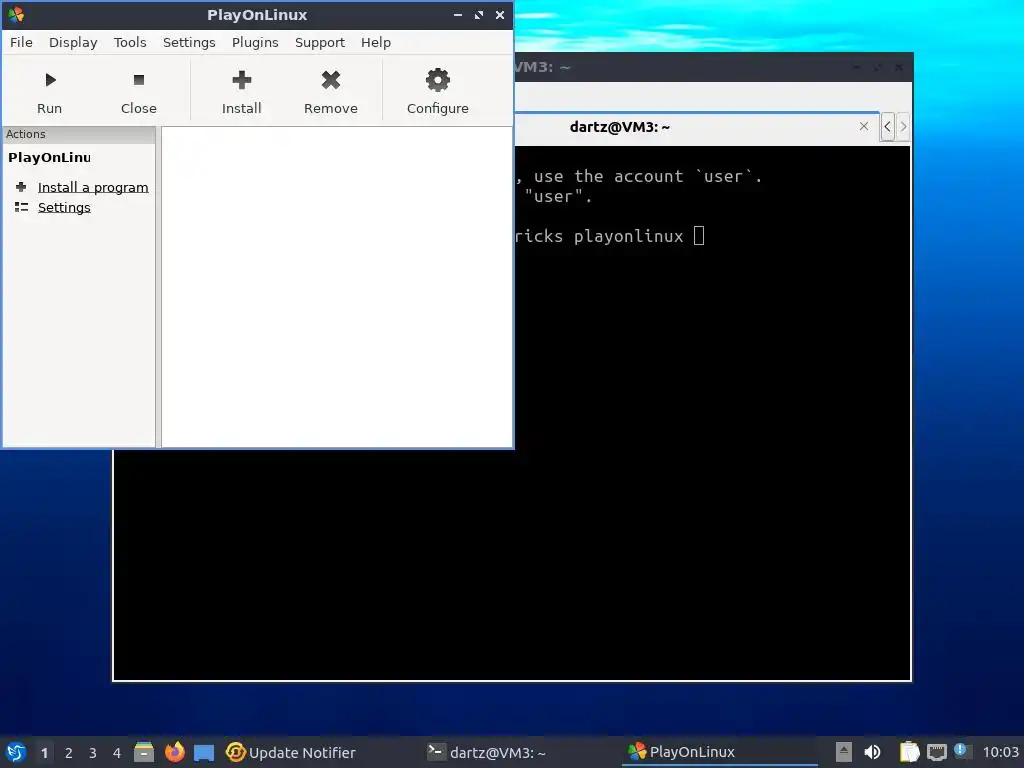Click the eject/removable media tray icon
1024x768 pixels.
844,752
